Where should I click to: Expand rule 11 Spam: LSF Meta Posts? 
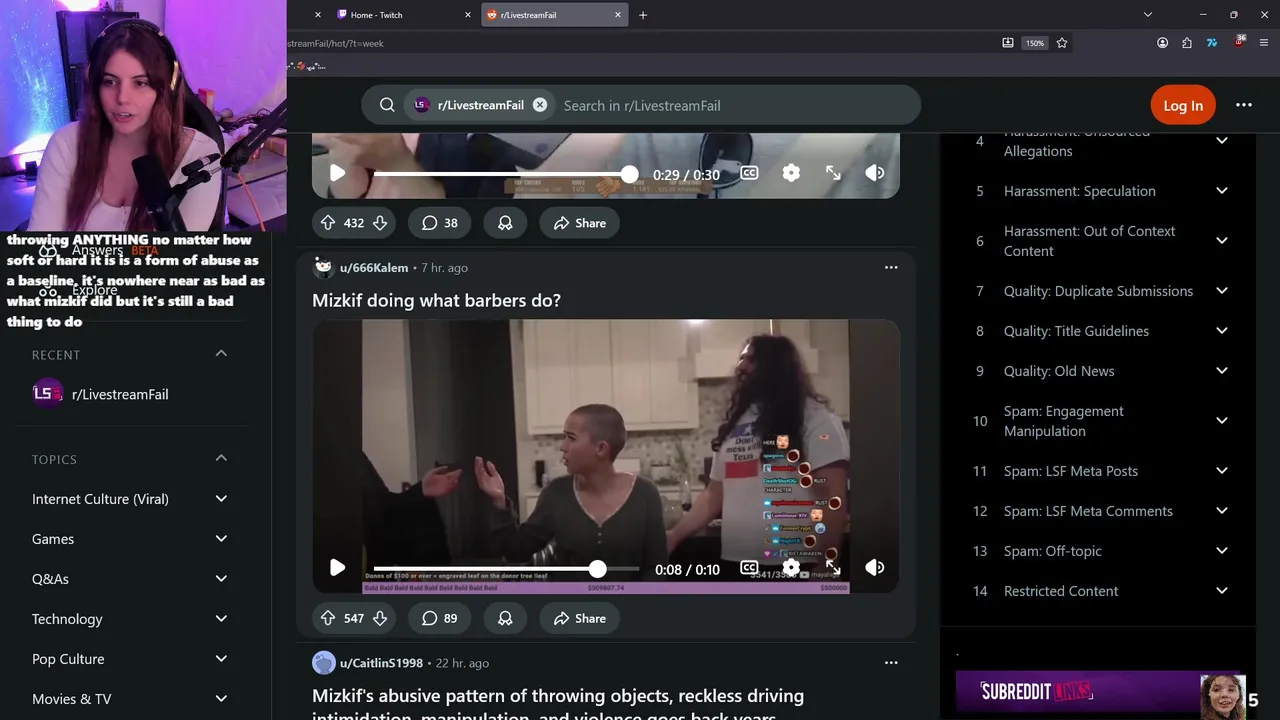1222,471
